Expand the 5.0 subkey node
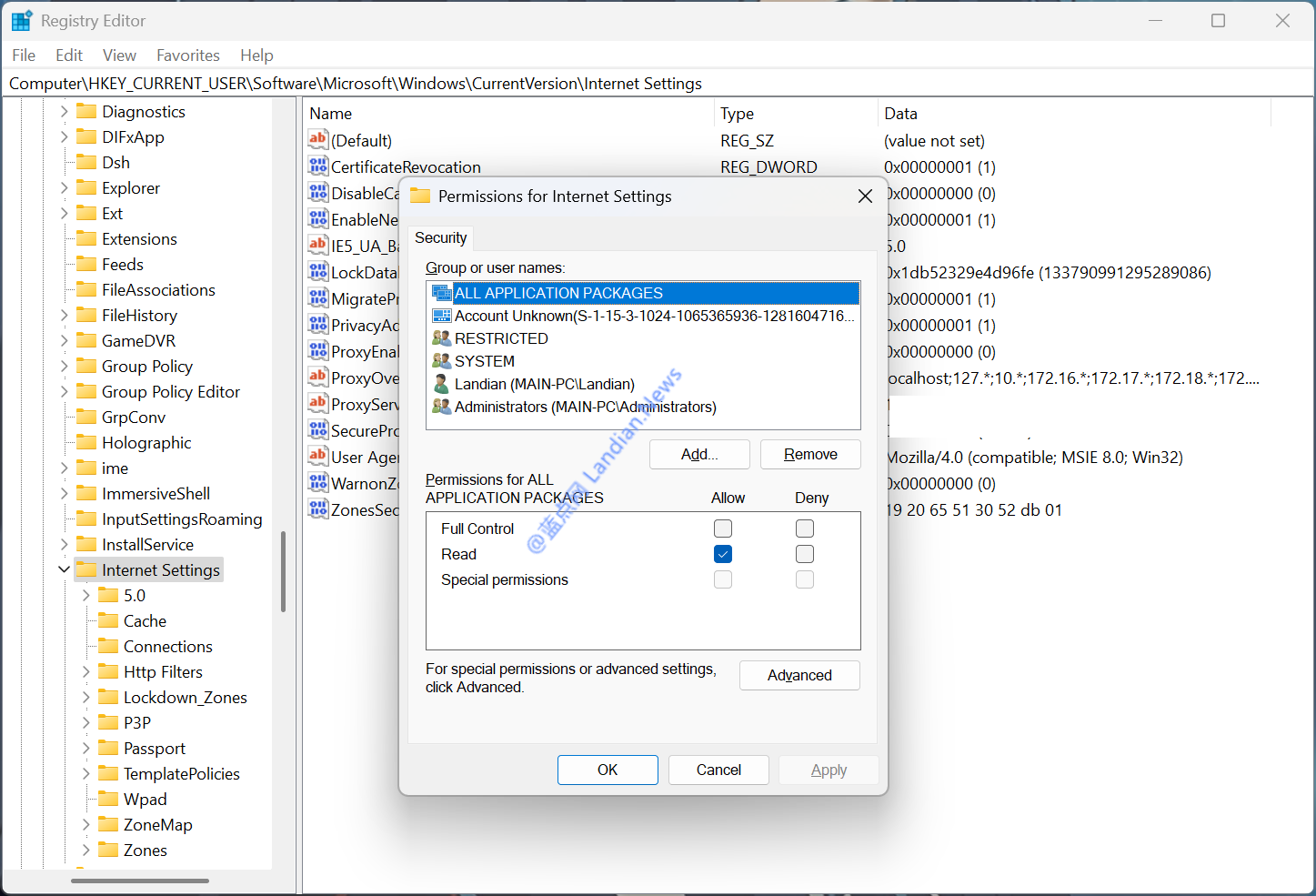This screenshot has height=896, width=1316. click(85, 595)
